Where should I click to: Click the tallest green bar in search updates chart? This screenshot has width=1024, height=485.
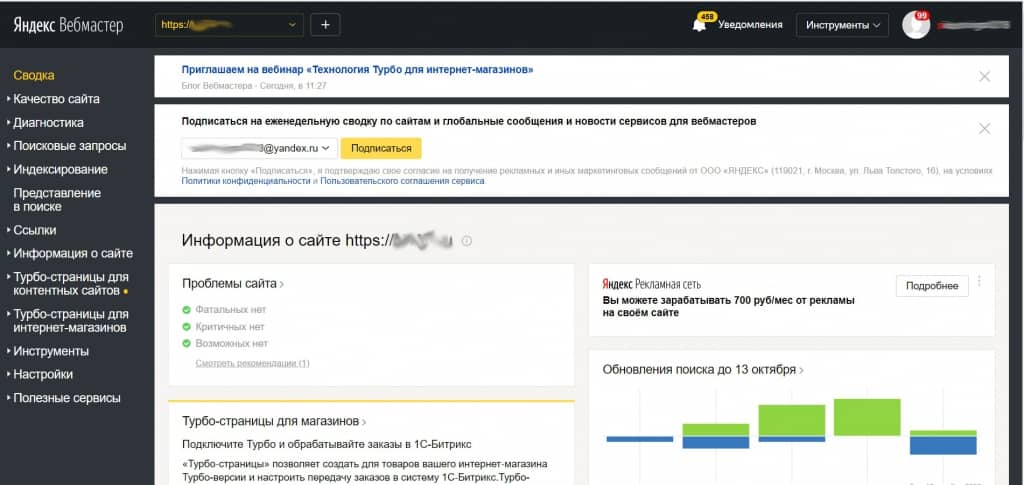coord(868,417)
